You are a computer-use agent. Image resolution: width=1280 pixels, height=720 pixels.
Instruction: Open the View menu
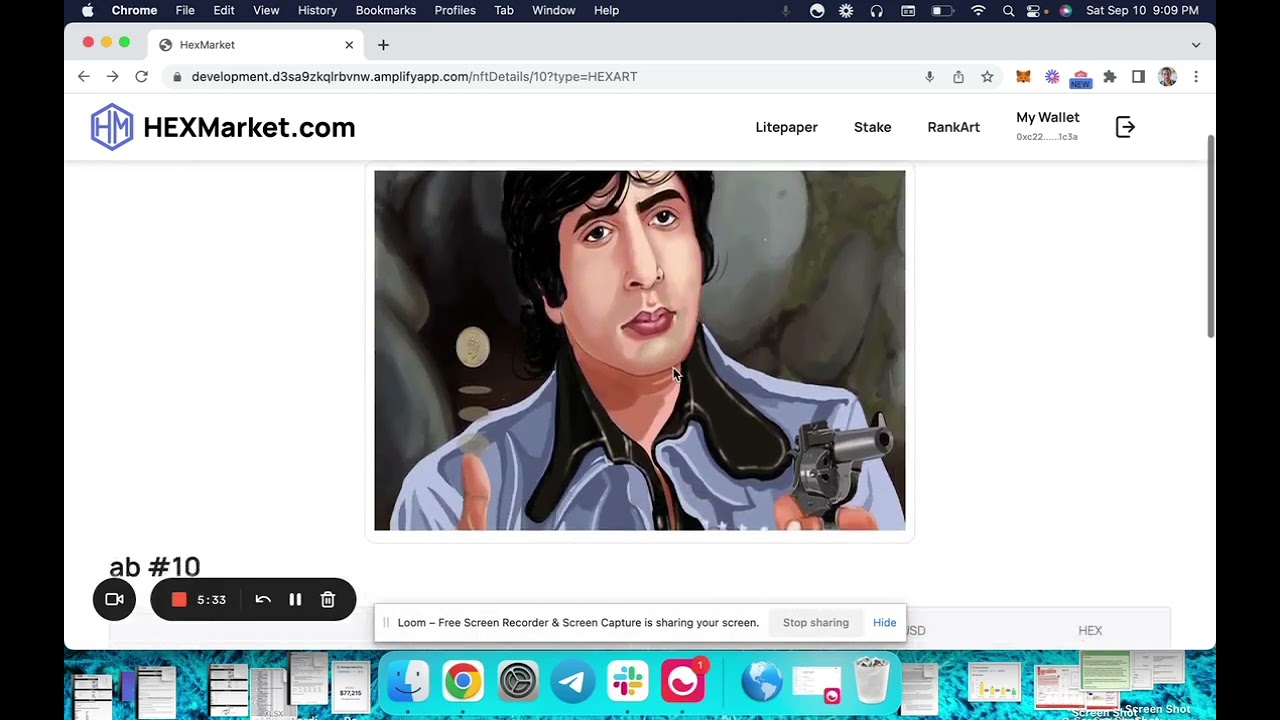[266, 11]
